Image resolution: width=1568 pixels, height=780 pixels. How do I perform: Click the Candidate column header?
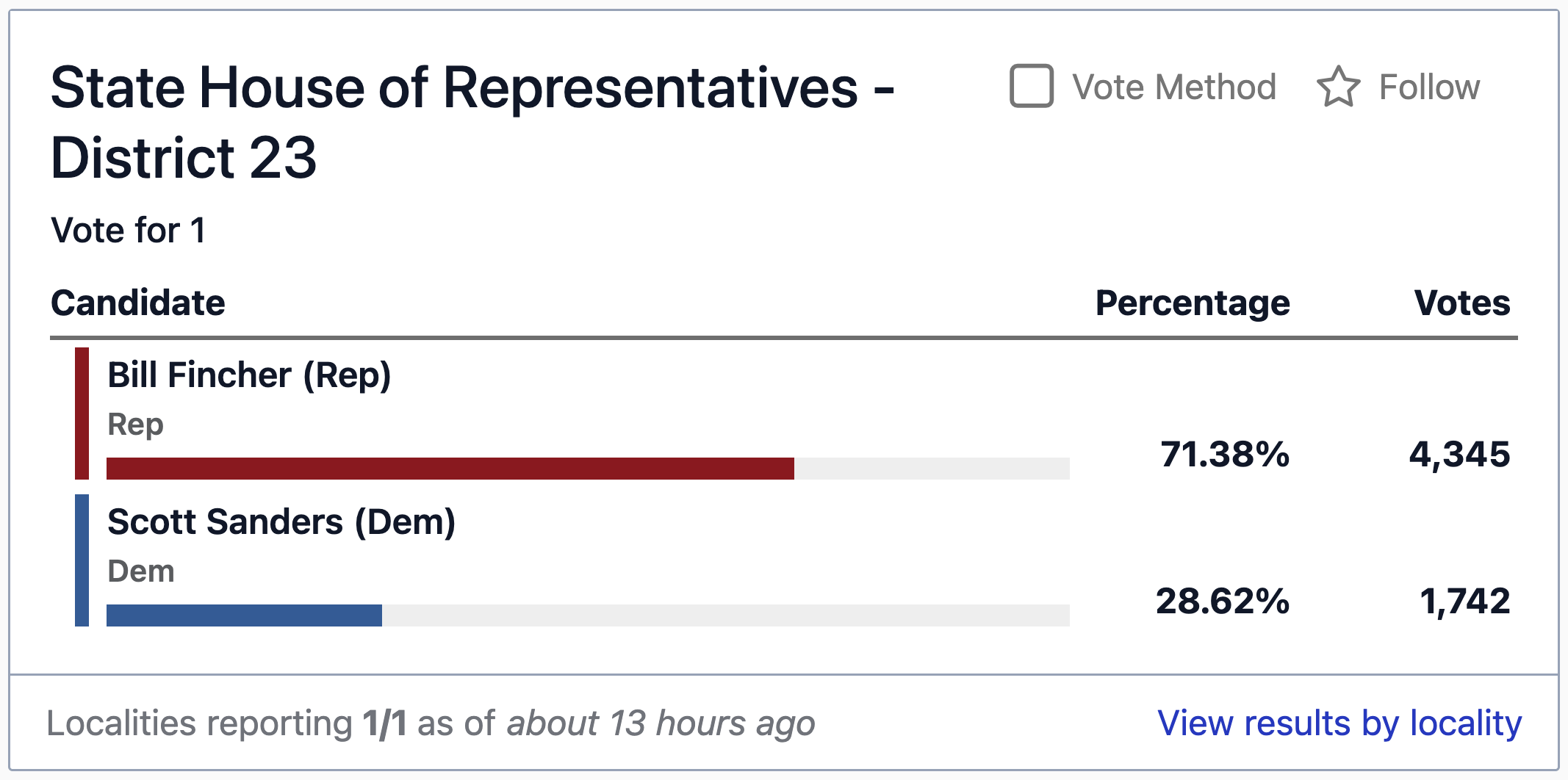[138, 303]
